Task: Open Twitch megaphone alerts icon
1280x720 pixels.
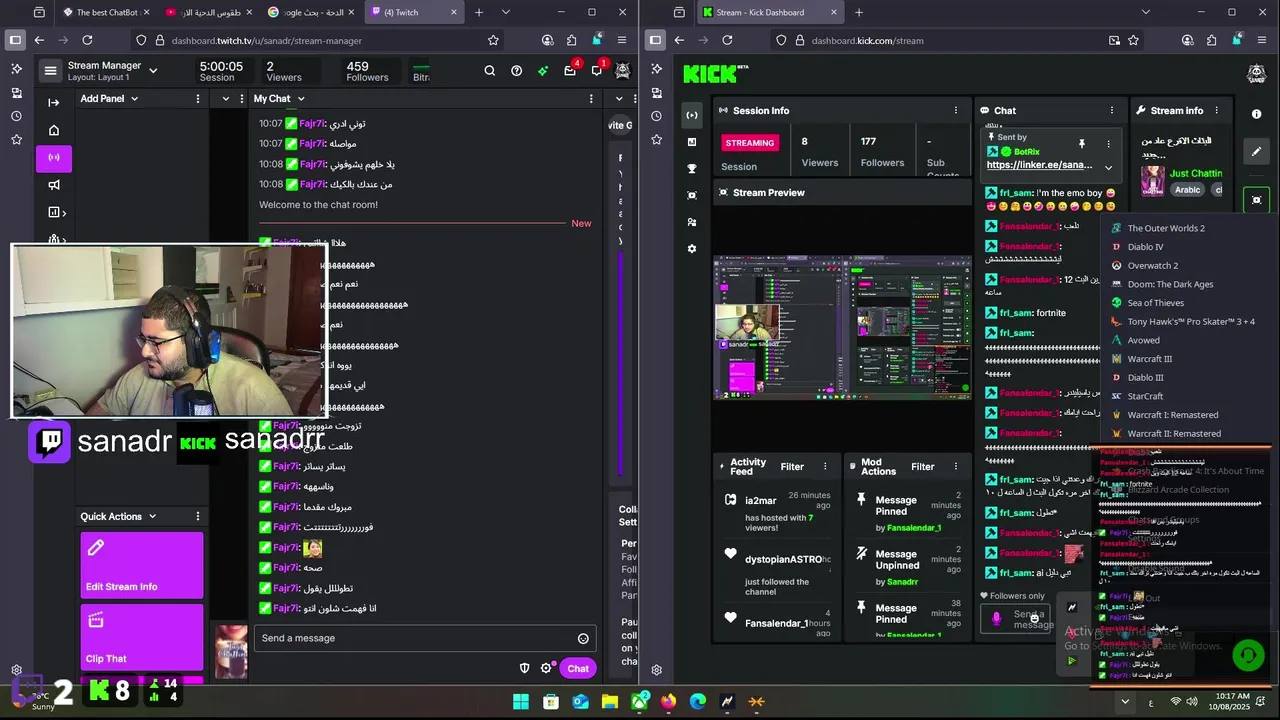Action: pyautogui.click(x=54, y=185)
